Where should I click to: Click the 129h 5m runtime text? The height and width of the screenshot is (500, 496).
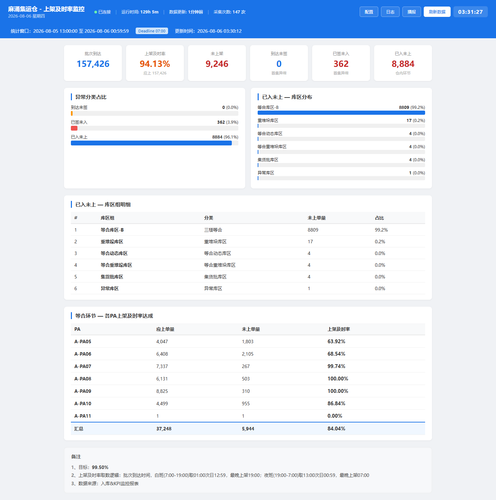(x=149, y=12)
